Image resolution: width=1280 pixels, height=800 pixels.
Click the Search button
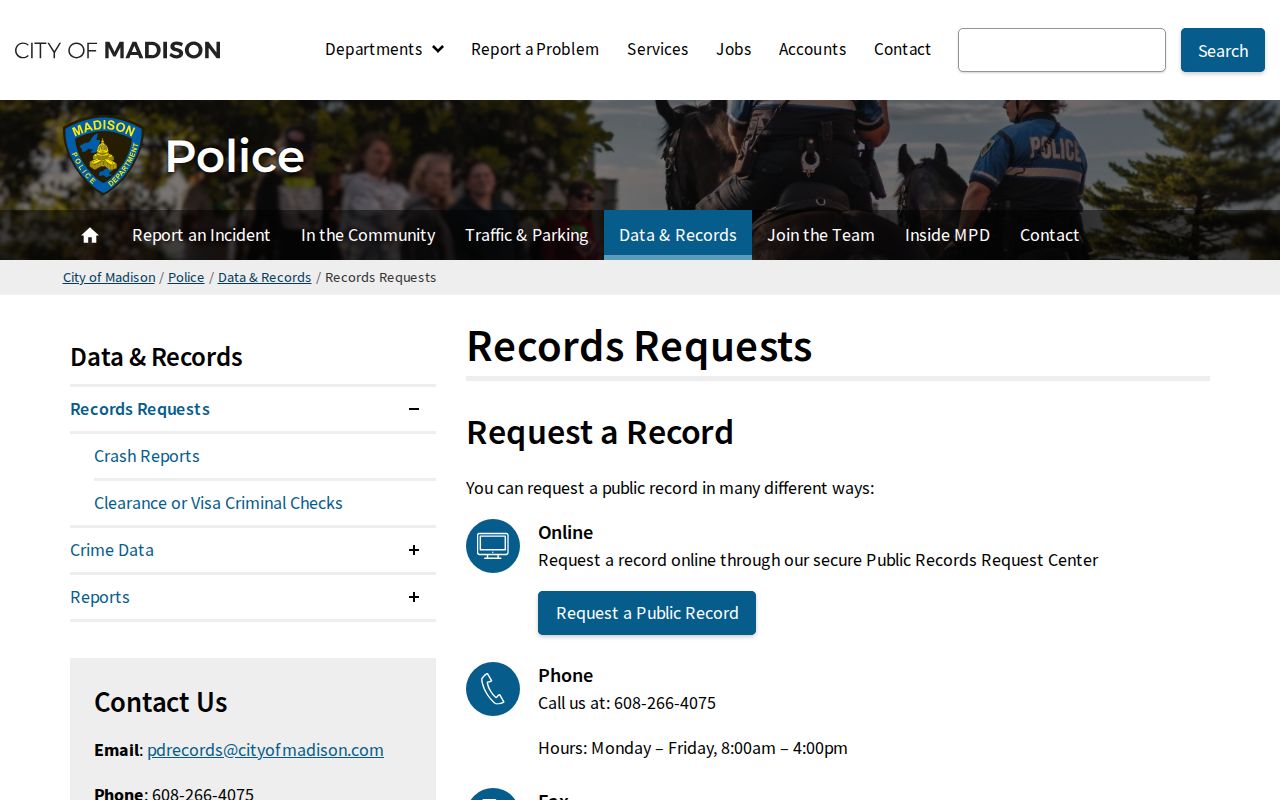pyautogui.click(x=1223, y=50)
